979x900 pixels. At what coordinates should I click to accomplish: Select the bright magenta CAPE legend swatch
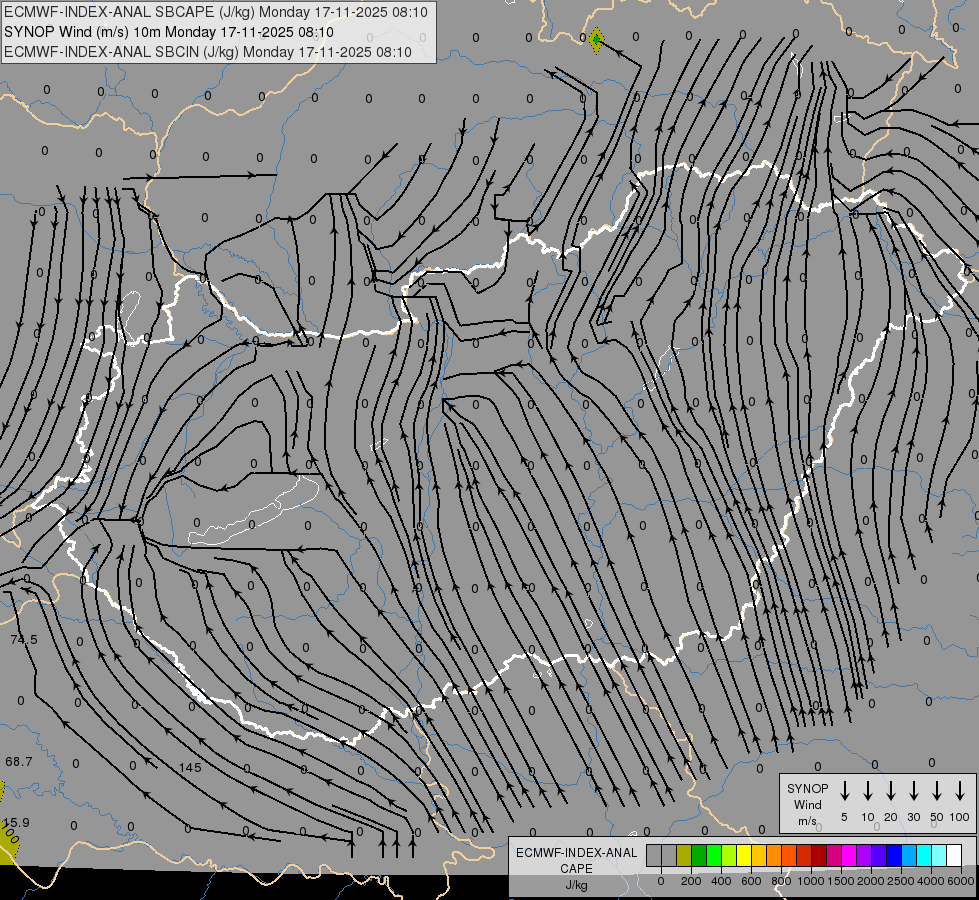[849, 855]
